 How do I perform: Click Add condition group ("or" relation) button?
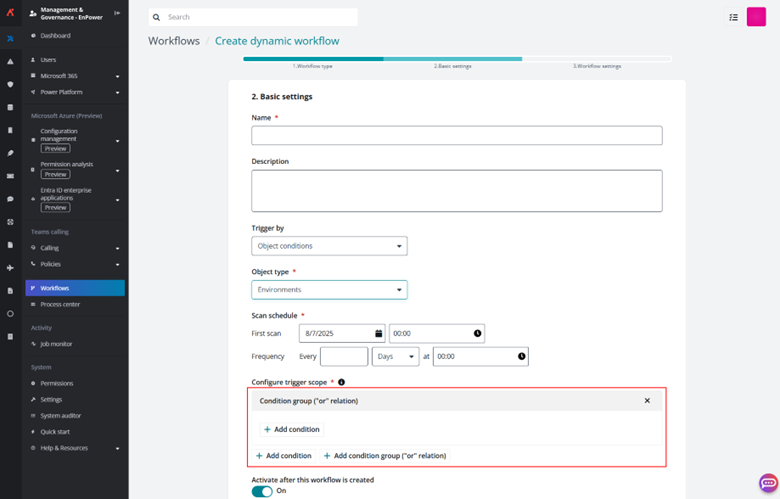pos(384,455)
